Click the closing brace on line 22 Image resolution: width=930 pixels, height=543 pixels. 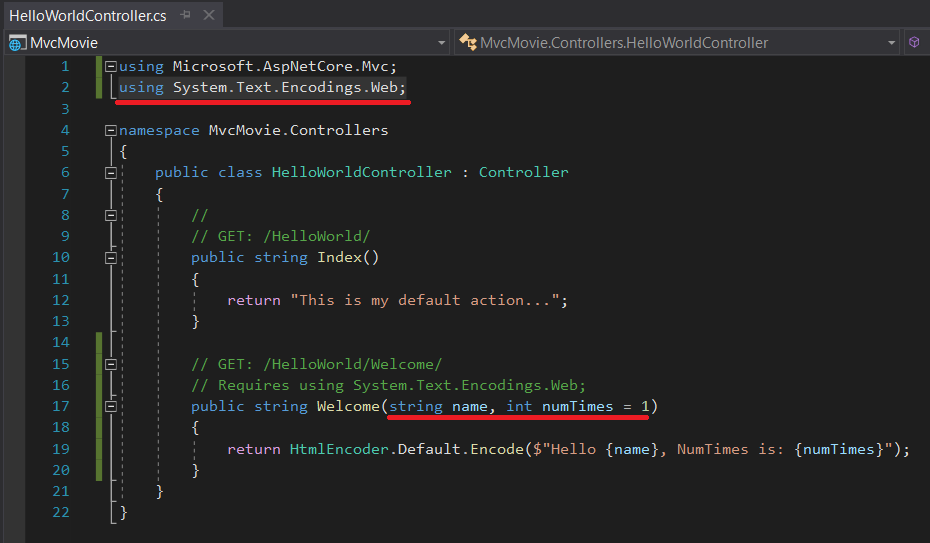click(123, 512)
